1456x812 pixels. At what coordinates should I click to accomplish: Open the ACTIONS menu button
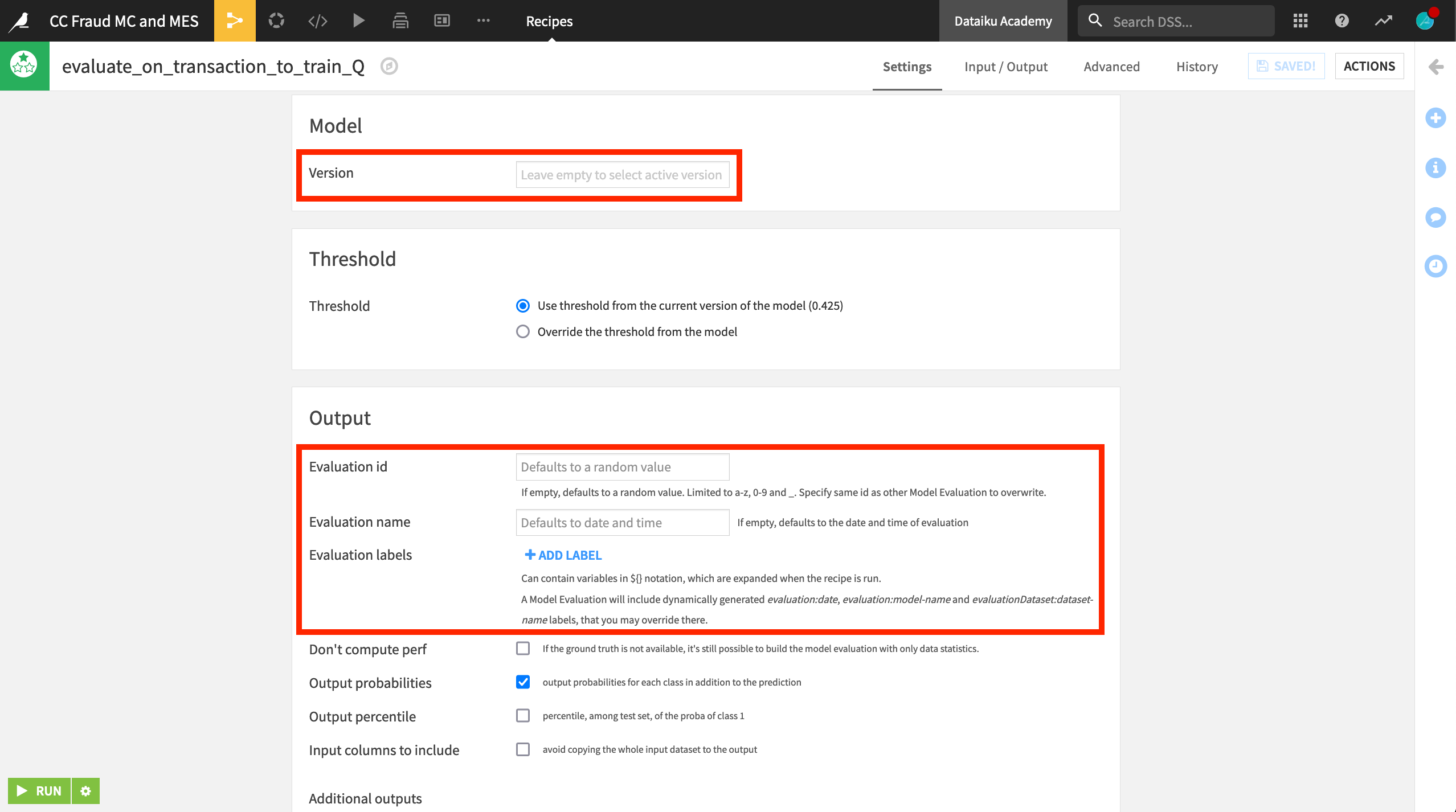1369,66
